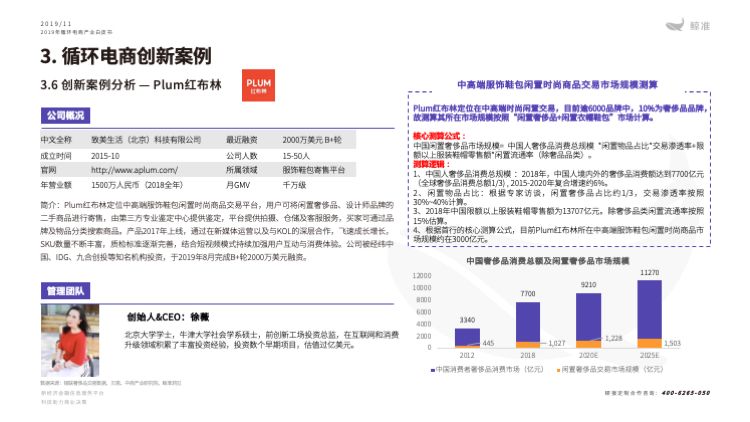
Task: Select the 公司概况 section label
Action: tap(65, 115)
